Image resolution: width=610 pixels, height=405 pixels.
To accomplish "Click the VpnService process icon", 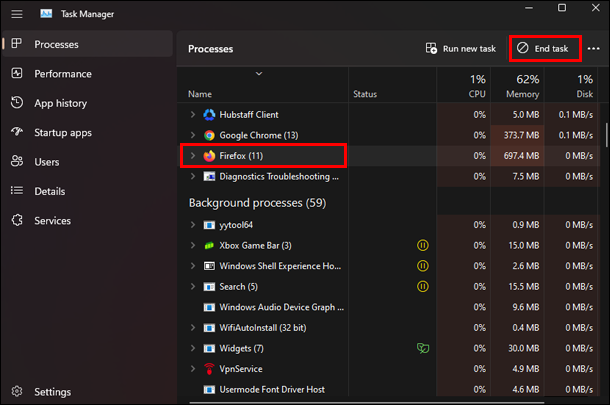I will (x=209, y=368).
